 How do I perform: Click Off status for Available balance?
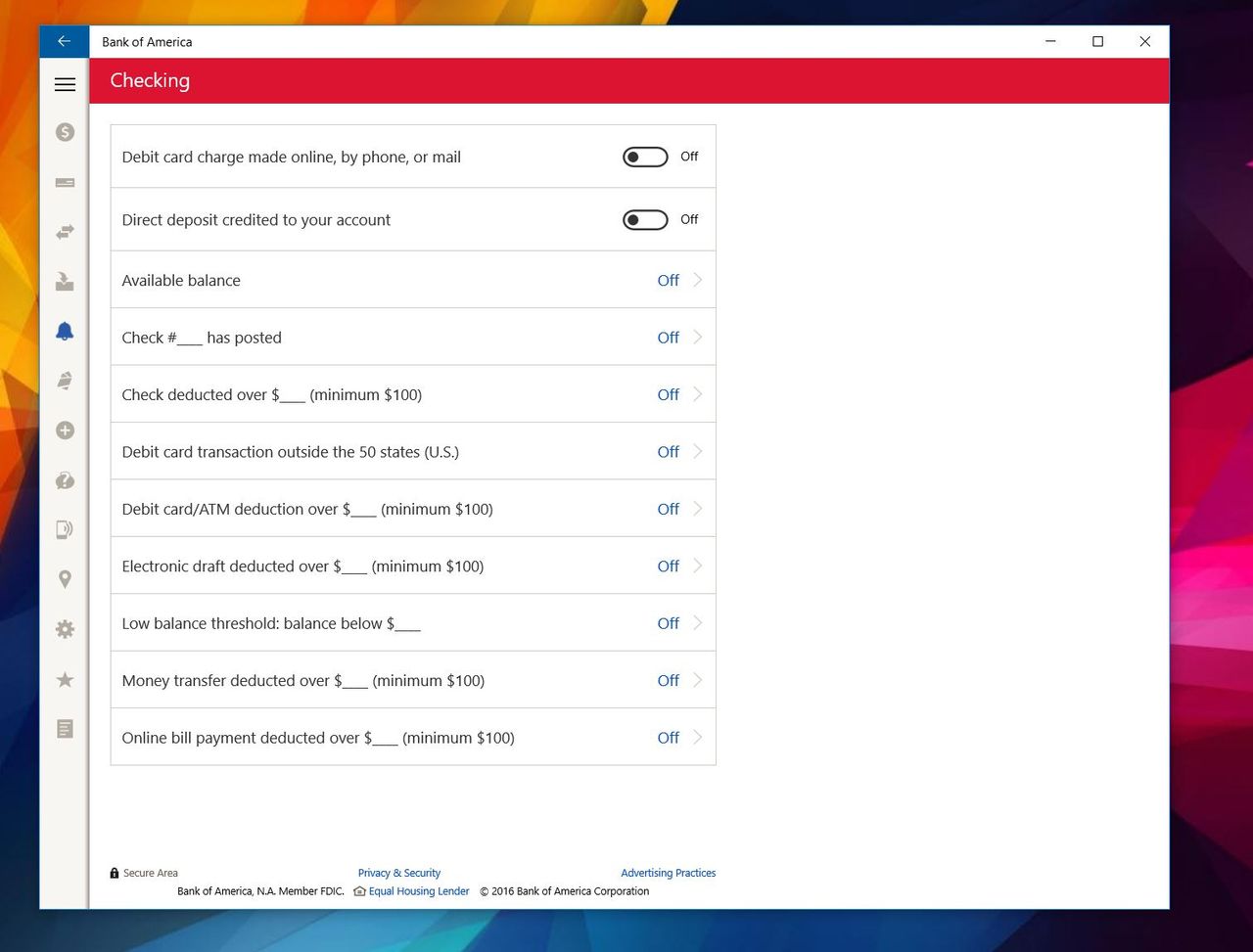tap(668, 280)
